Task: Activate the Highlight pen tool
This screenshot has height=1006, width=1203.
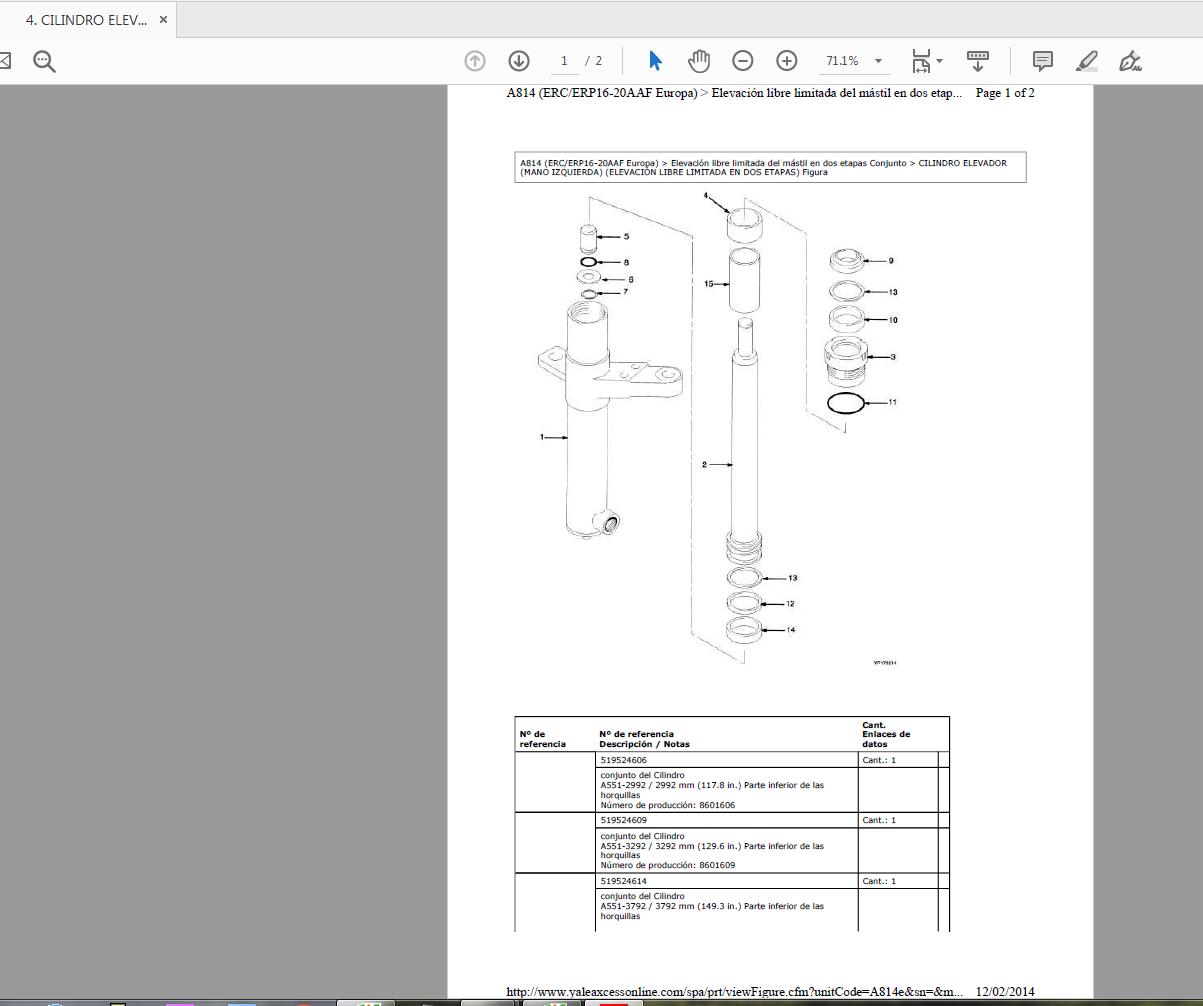Action: [1086, 61]
